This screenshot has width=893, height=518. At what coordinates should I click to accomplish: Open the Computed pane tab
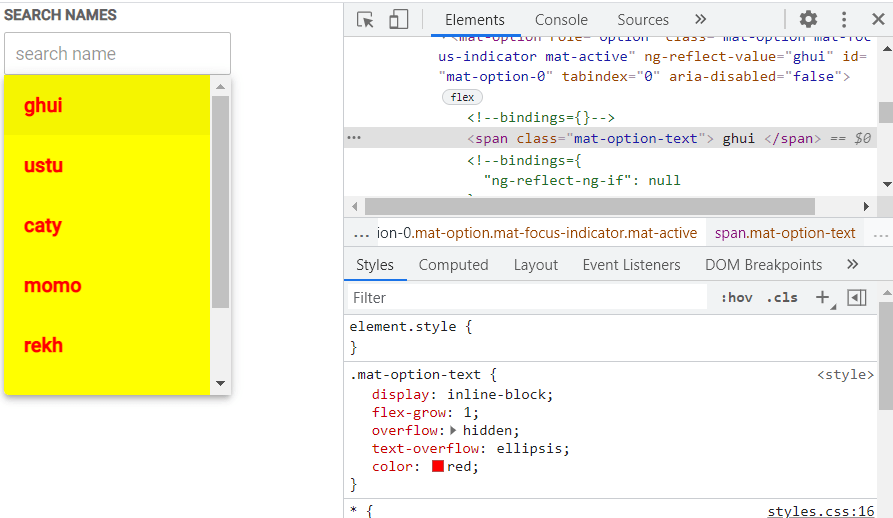coord(453,265)
